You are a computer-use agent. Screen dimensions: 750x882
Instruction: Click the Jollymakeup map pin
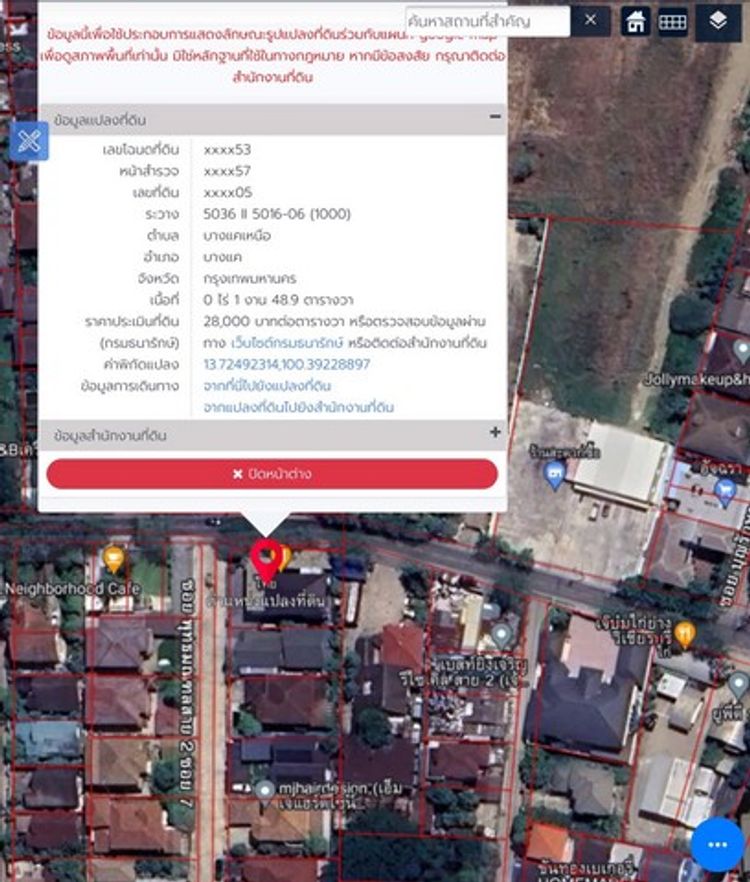click(741, 350)
